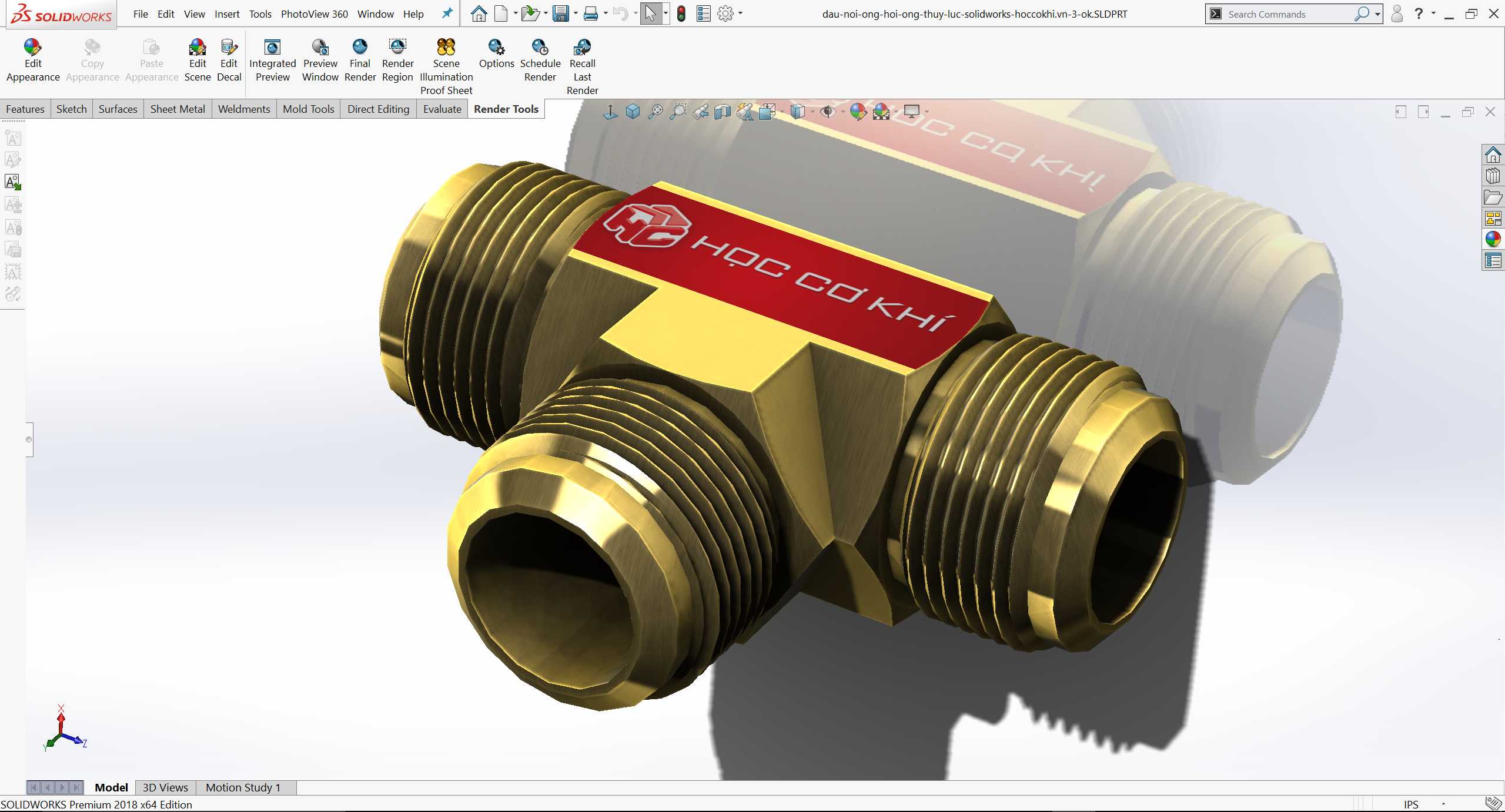The width and height of the screenshot is (1505, 812).
Task: Create a new document
Action: [501, 14]
